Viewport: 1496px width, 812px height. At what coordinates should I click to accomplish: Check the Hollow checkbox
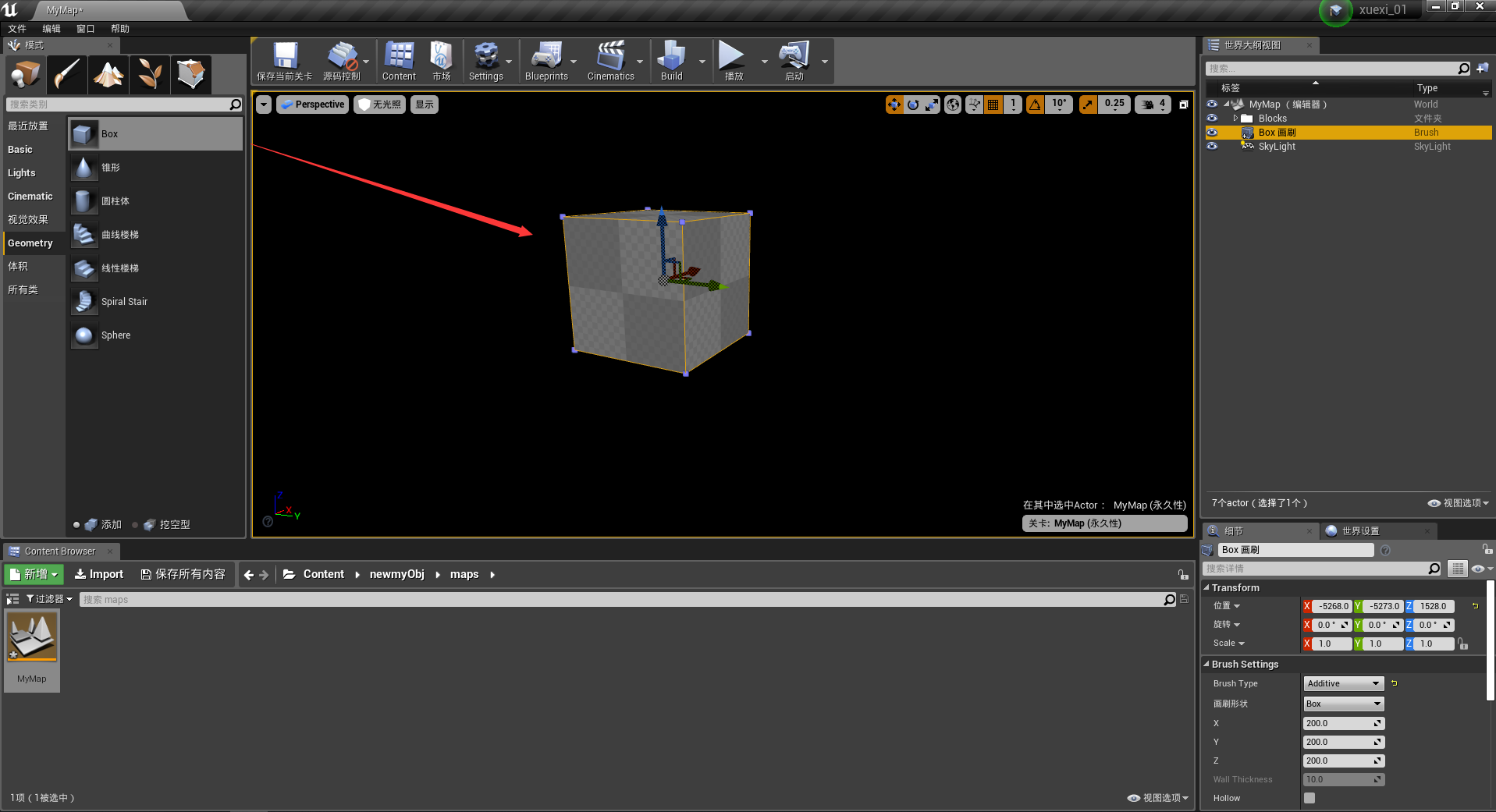[x=1309, y=798]
